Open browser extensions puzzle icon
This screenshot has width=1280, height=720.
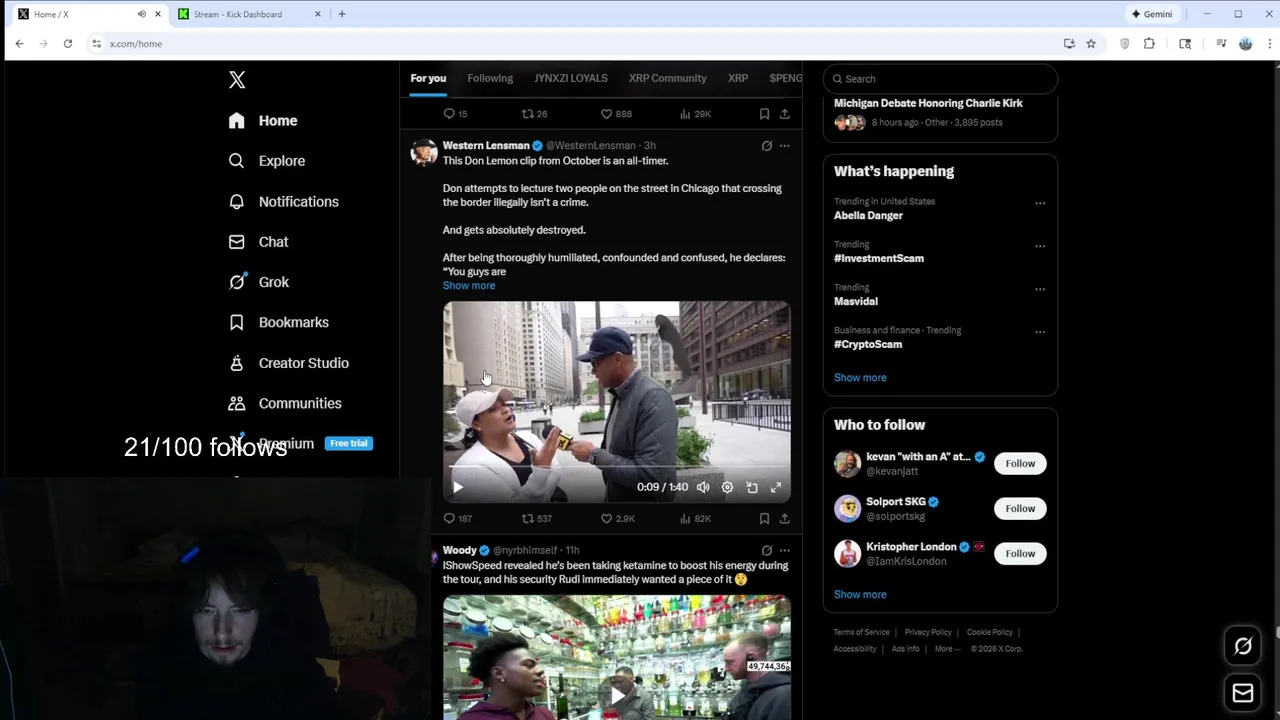pyautogui.click(x=1149, y=44)
